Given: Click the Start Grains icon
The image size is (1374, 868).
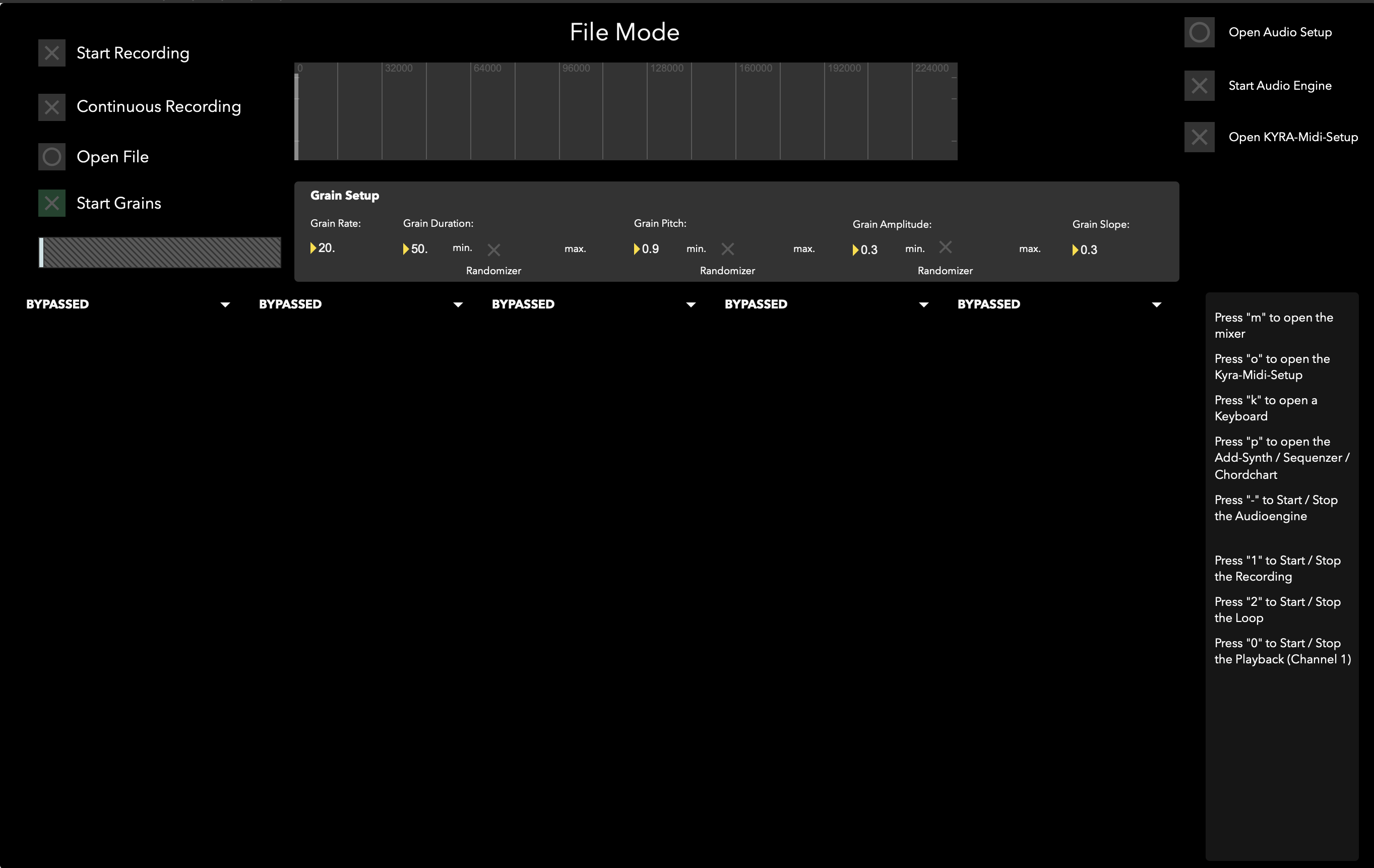Looking at the screenshot, I should (51, 203).
